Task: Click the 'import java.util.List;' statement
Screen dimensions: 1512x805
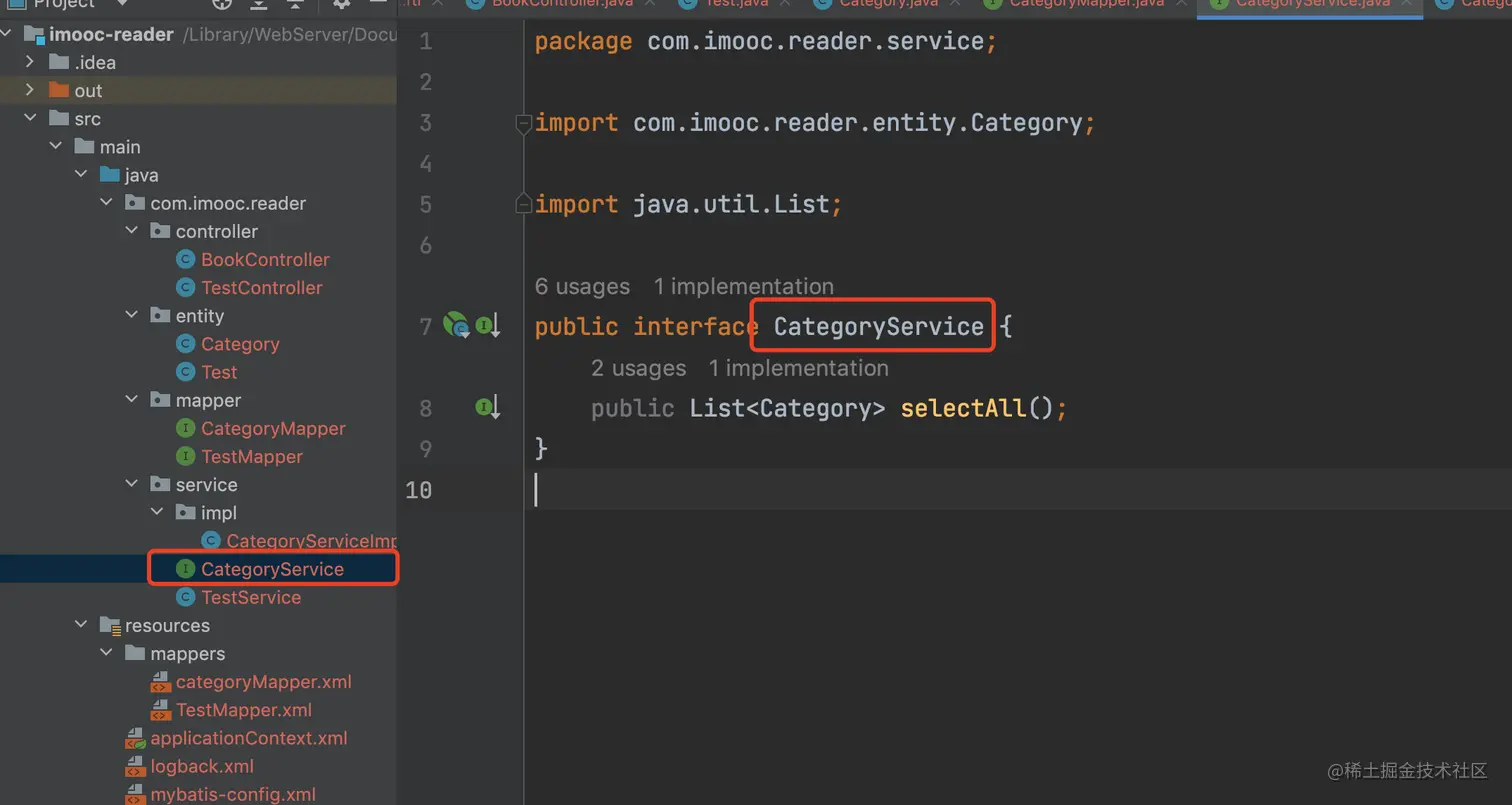Action: (x=689, y=205)
